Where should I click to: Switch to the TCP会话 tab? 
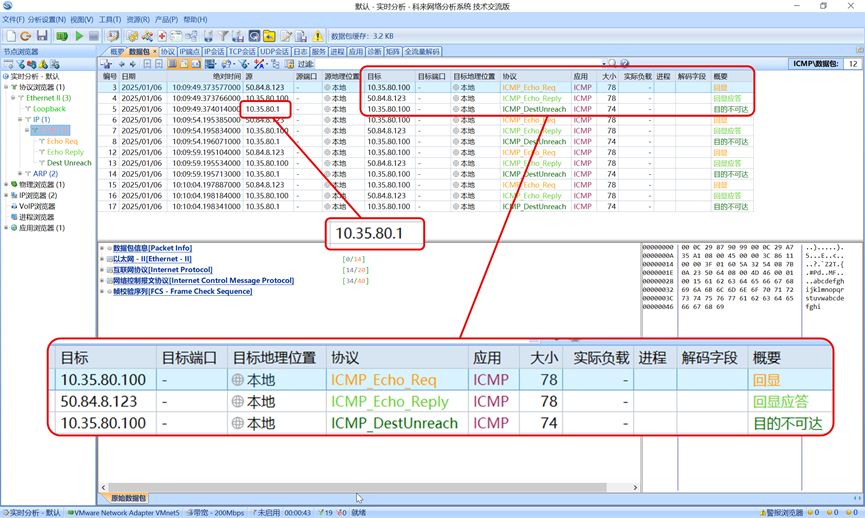[242, 51]
